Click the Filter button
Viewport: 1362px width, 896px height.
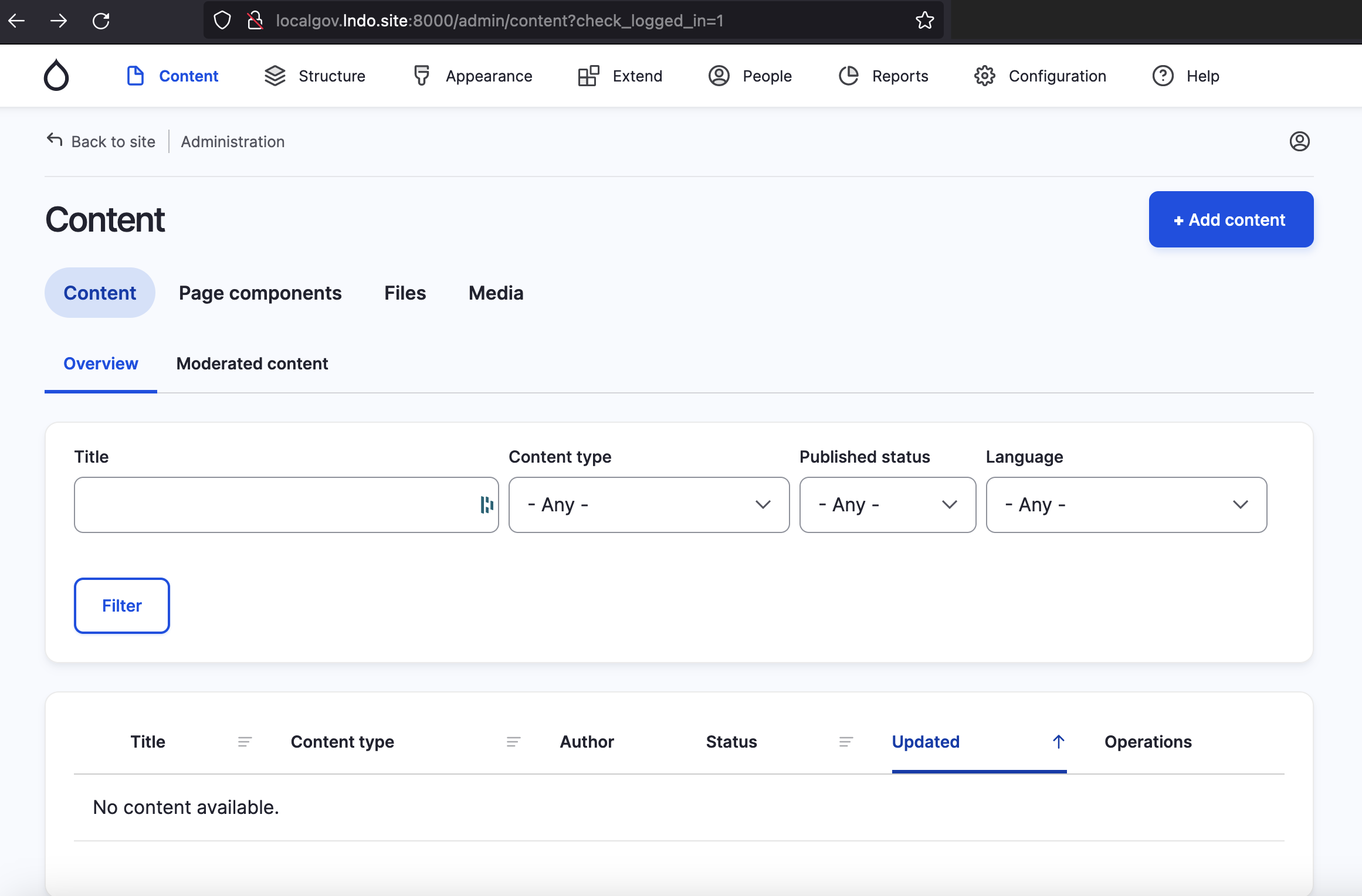(121, 605)
